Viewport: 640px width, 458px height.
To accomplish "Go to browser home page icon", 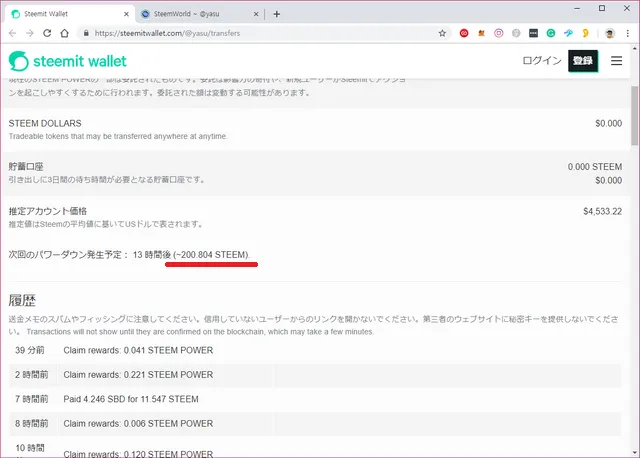I will tap(64, 33).
